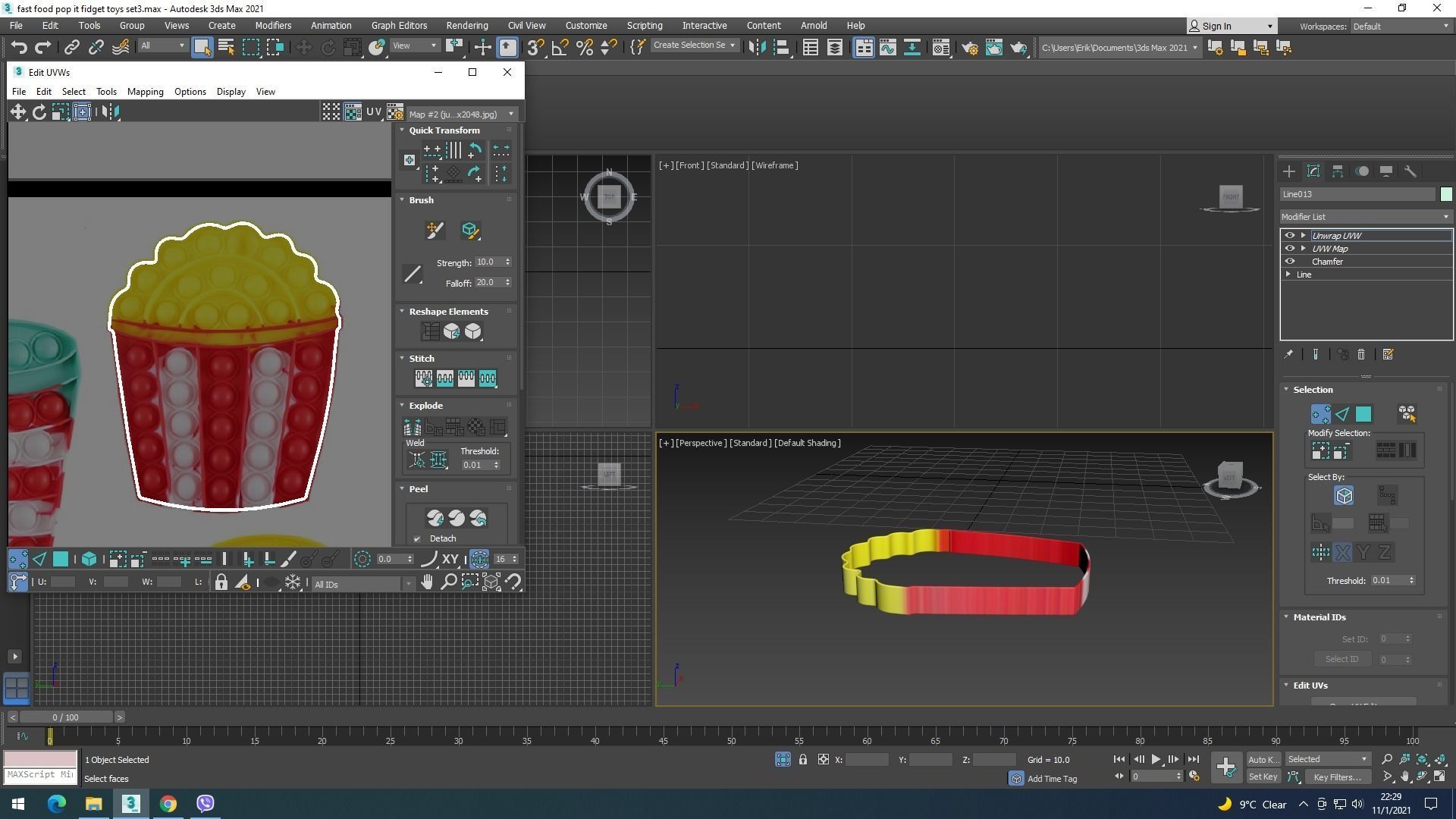Enable Polygon selection mode in Selection rollout
1456x819 pixels.
(x=1363, y=414)
